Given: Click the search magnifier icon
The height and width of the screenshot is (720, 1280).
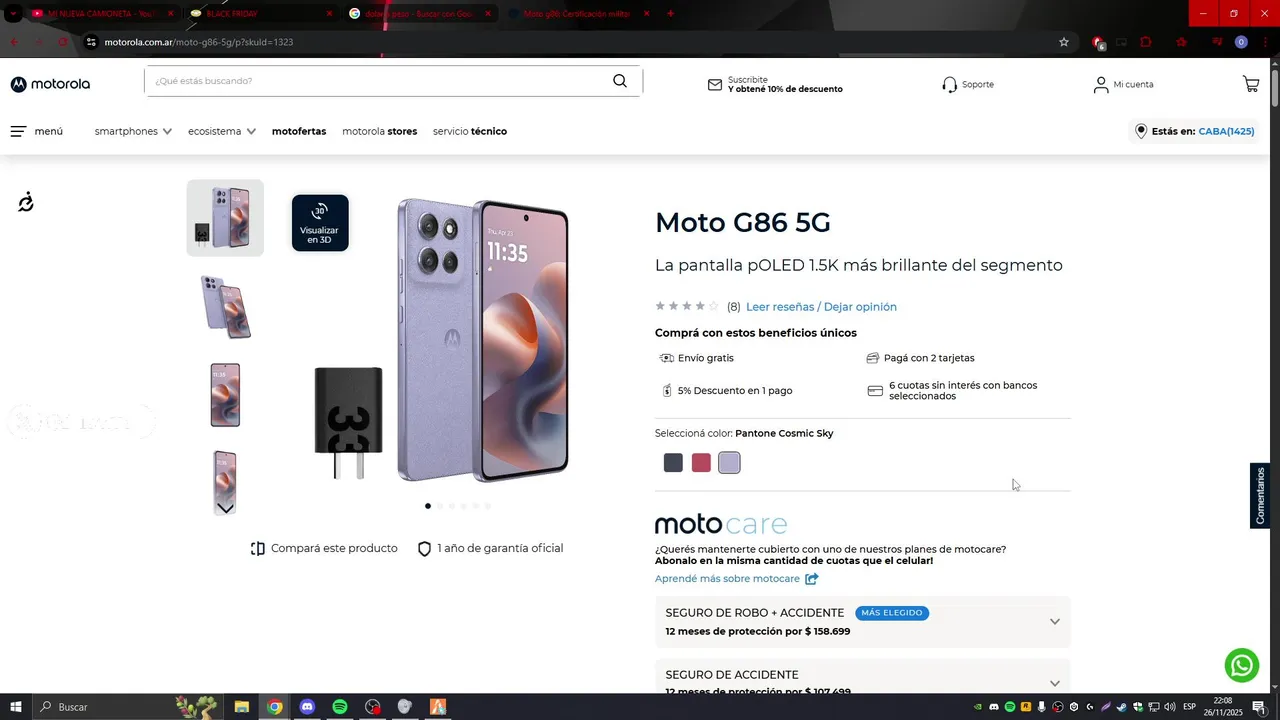Looking at the screenshot, I should point(620,81).
